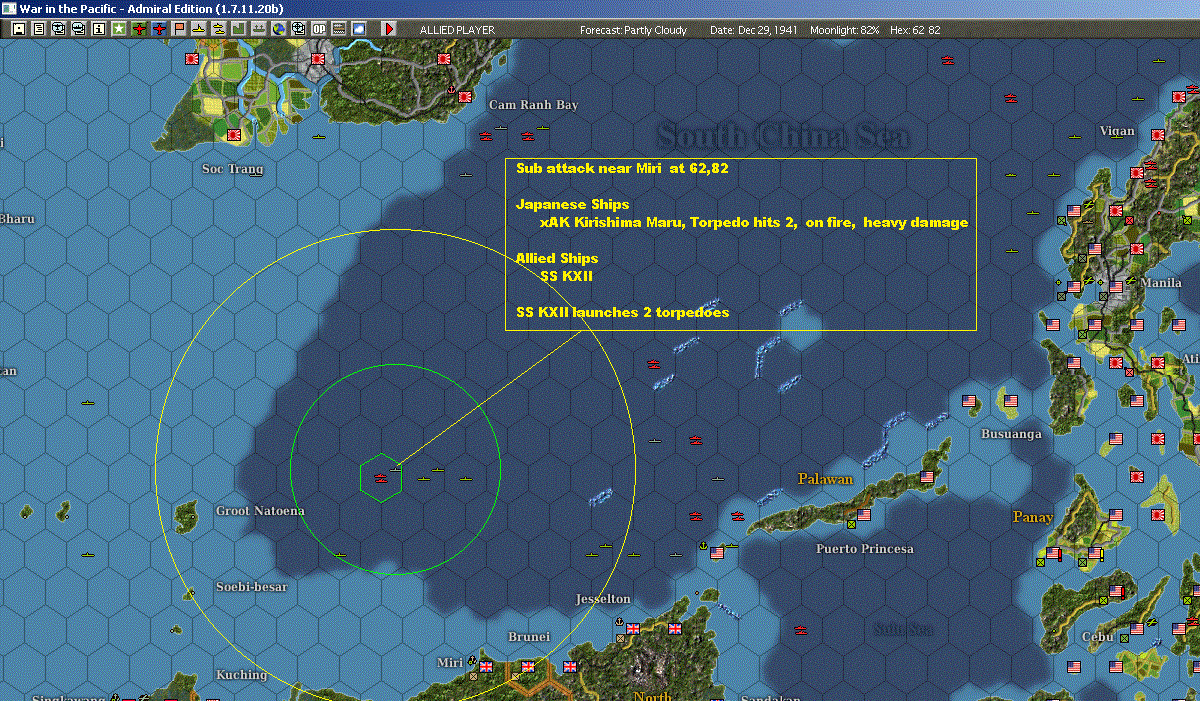Viewport: 1200px width, 701px height.
Task: Click the red play arrow to continue
Action: (389, 29)
